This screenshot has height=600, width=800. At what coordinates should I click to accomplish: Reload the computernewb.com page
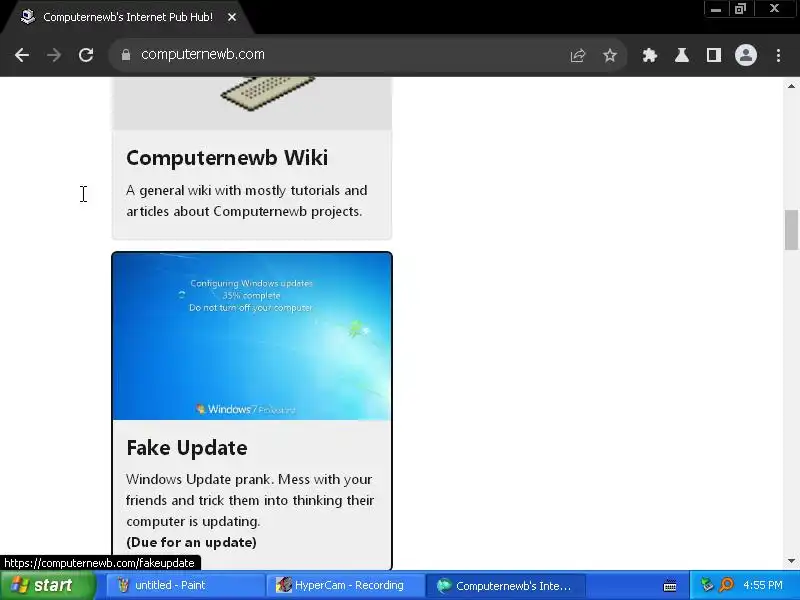pyautogui.click(x=86, y=55)
